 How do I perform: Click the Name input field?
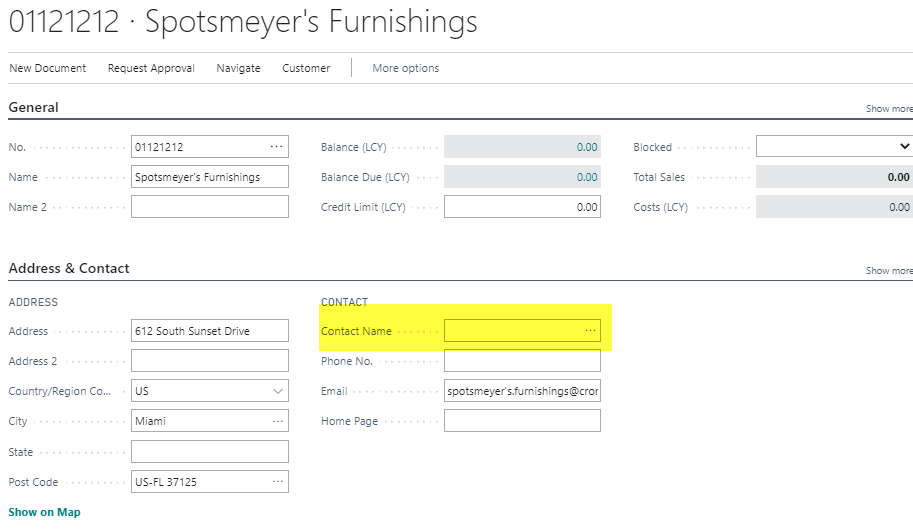(x=210, y=177)
